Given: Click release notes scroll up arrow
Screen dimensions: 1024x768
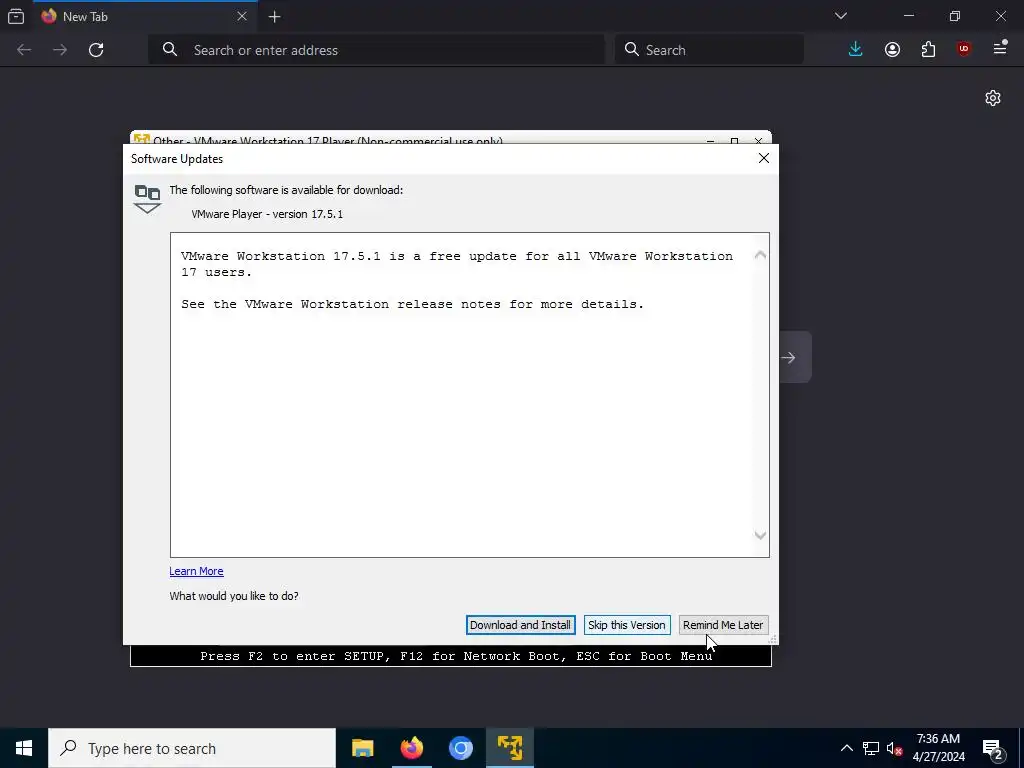Looking at the screenshot, I should 760,255.
